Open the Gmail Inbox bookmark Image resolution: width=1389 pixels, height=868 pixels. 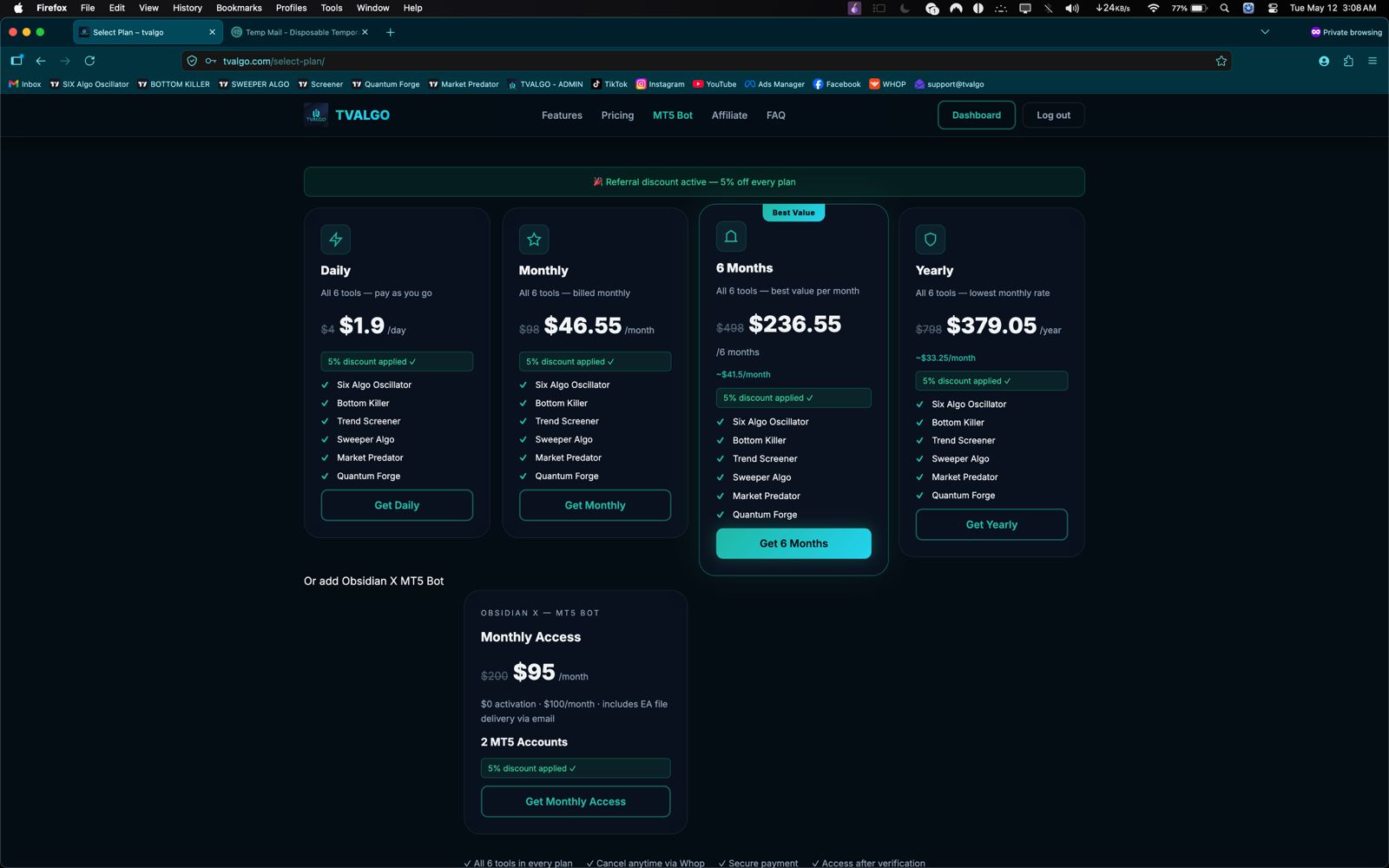point(25,84)
